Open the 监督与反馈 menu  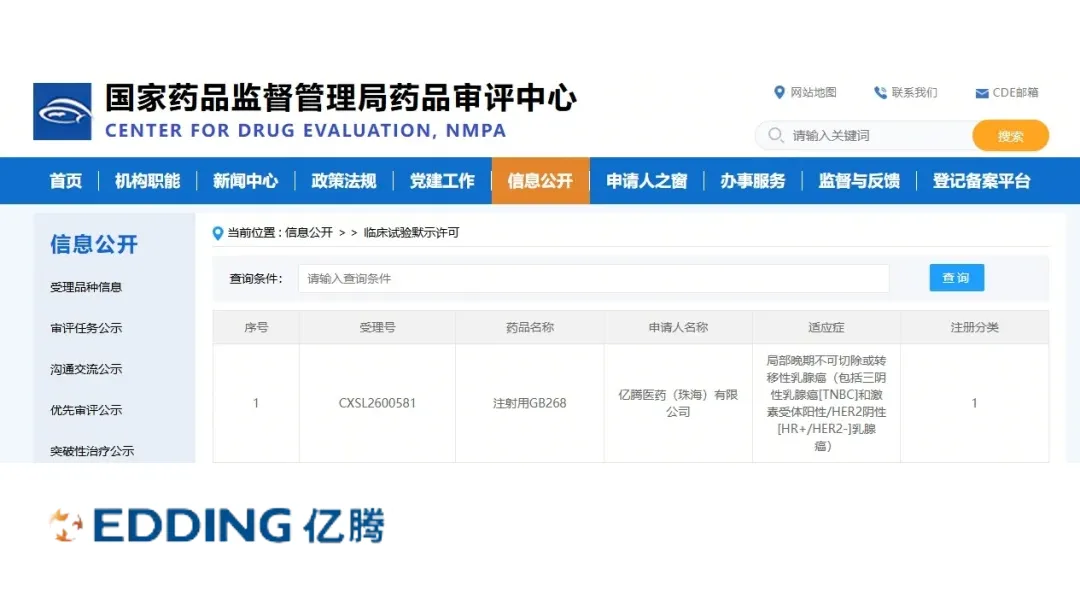859,181
